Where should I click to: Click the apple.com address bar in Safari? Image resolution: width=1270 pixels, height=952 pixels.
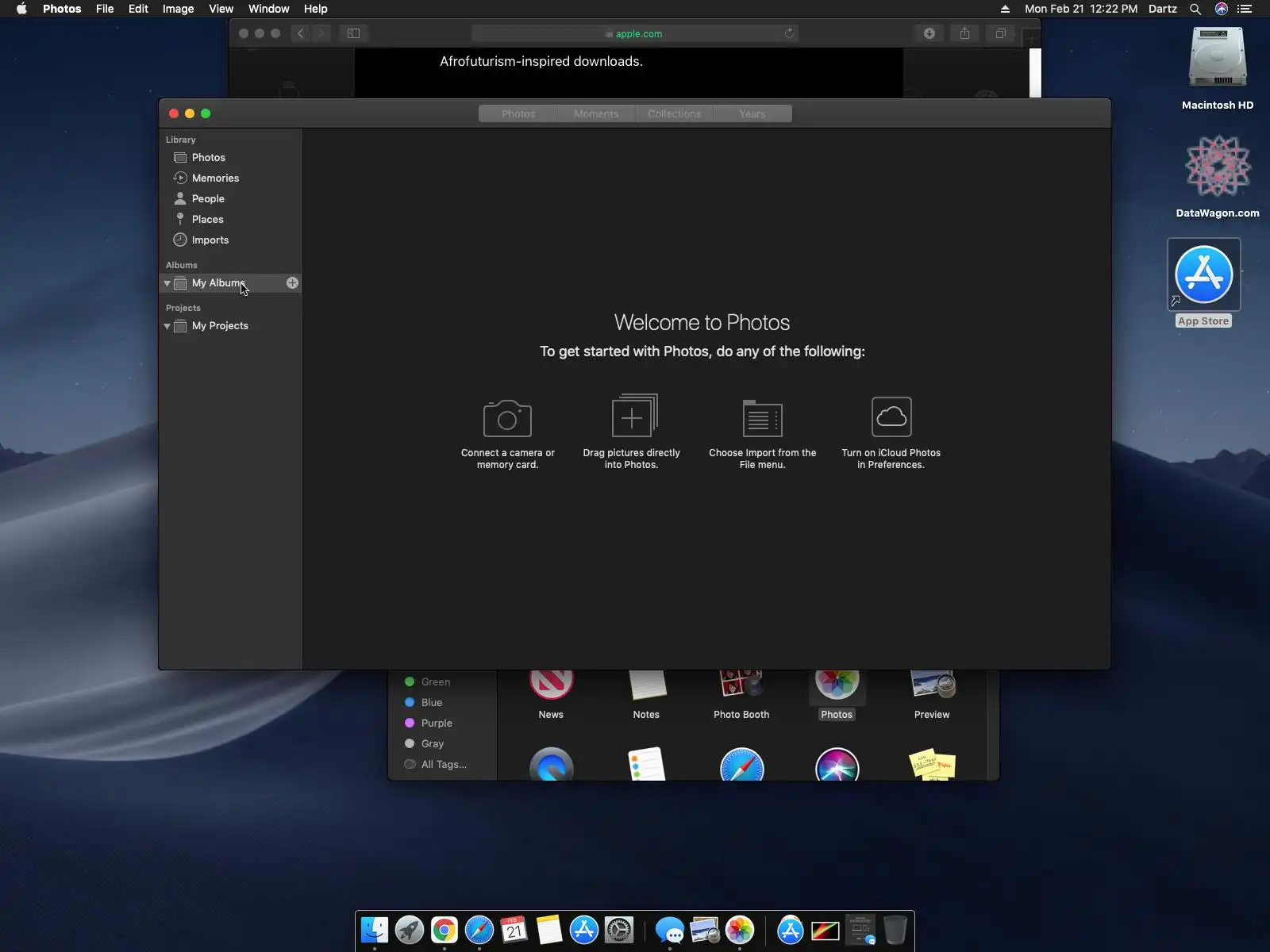(635, 33)
